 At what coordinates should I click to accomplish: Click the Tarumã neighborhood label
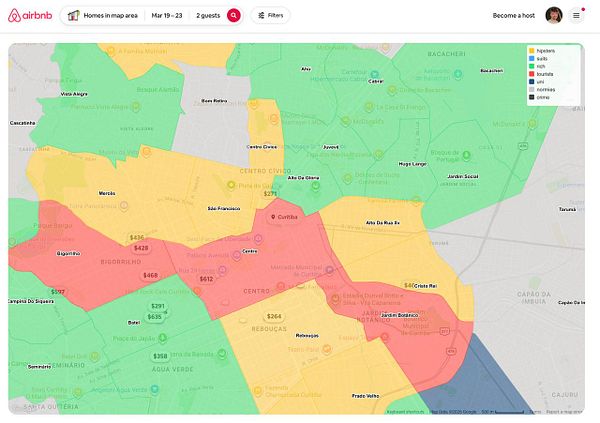coord(567,209)
